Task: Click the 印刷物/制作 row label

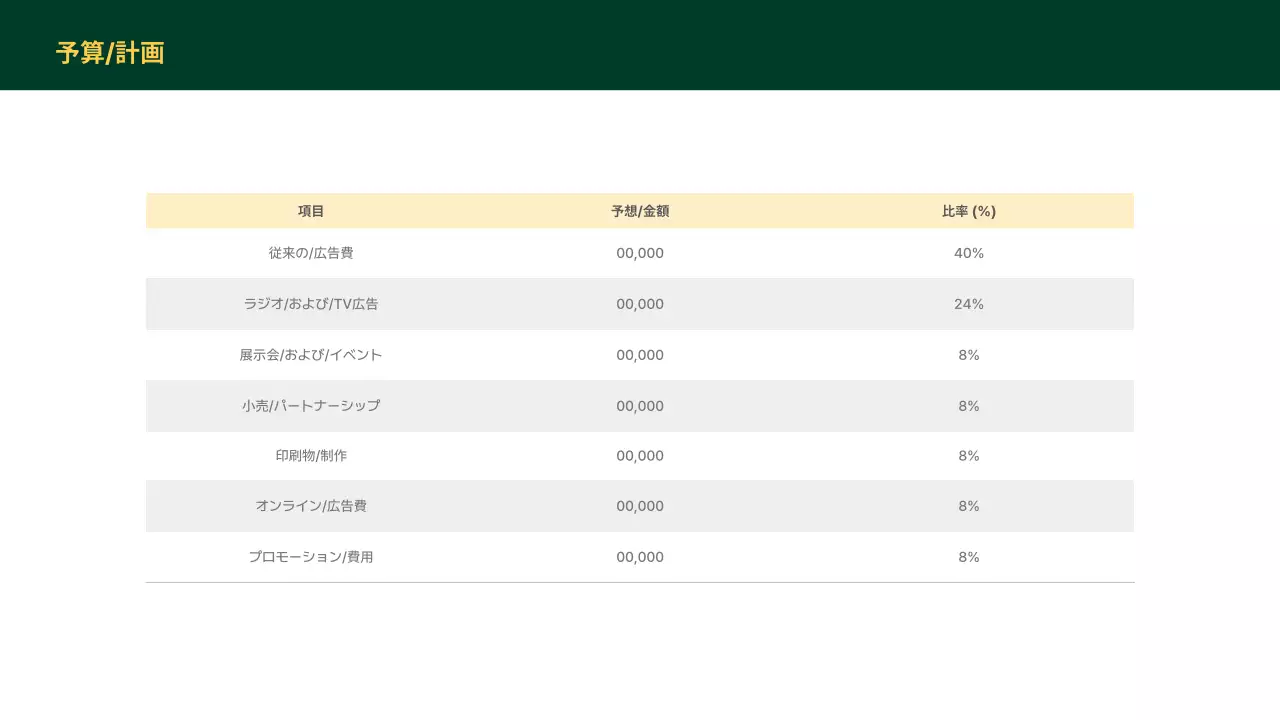Action: tap(311, 455)
